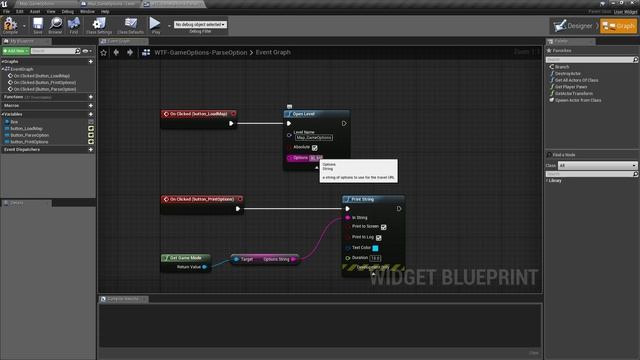Navigate back with the graph left arrow
640x360 pixels.
(116, 52)
